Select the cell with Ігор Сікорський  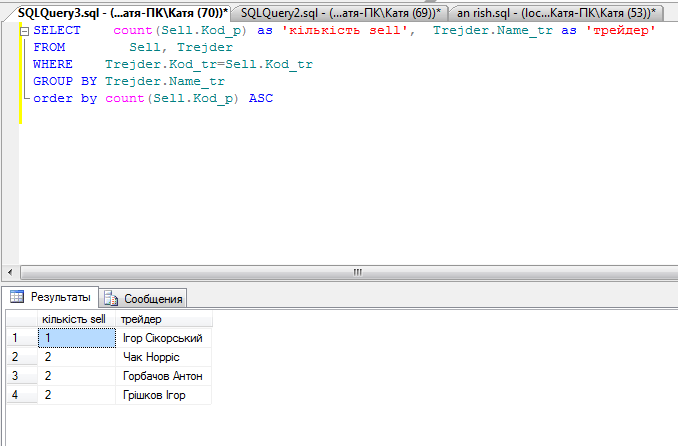(x=163, y=338)
